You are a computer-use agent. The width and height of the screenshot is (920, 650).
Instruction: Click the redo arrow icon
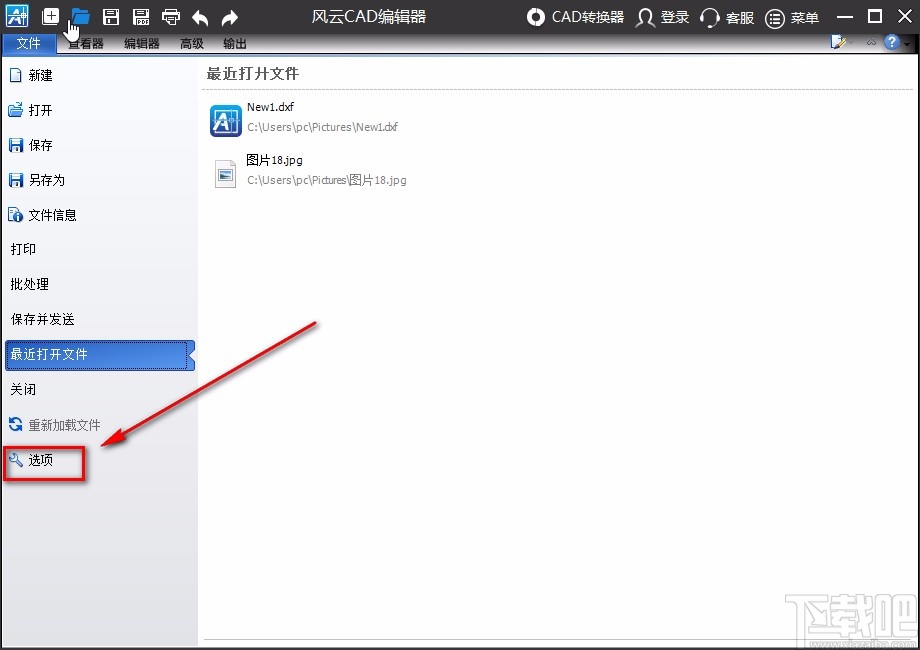pyautogui.click(x=230, y=17)
